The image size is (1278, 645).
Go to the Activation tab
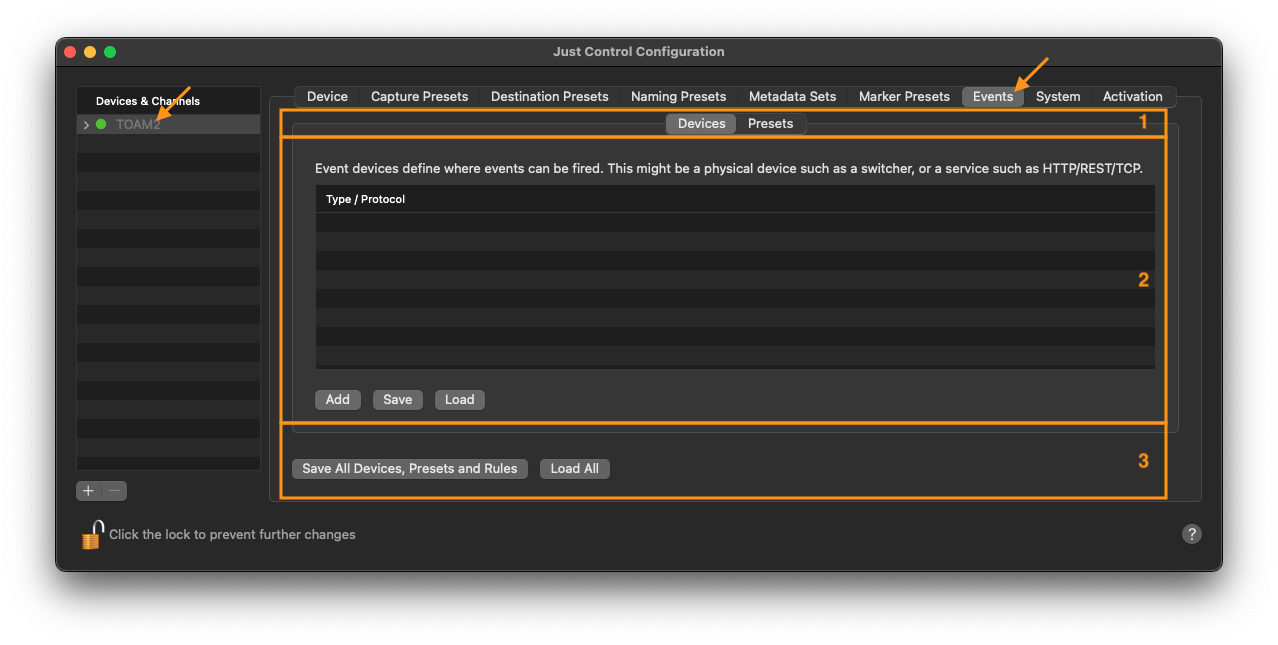1132,97
